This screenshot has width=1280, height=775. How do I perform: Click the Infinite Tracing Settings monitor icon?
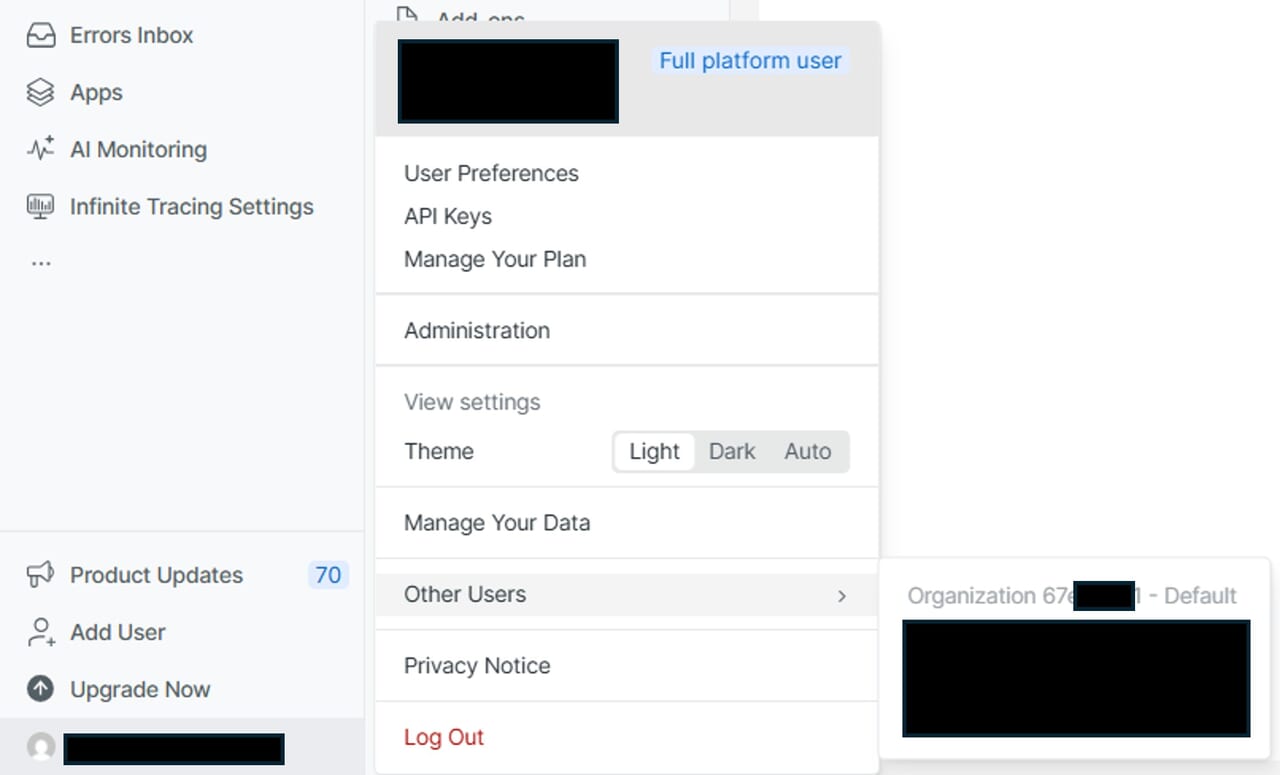click(41, 207)
